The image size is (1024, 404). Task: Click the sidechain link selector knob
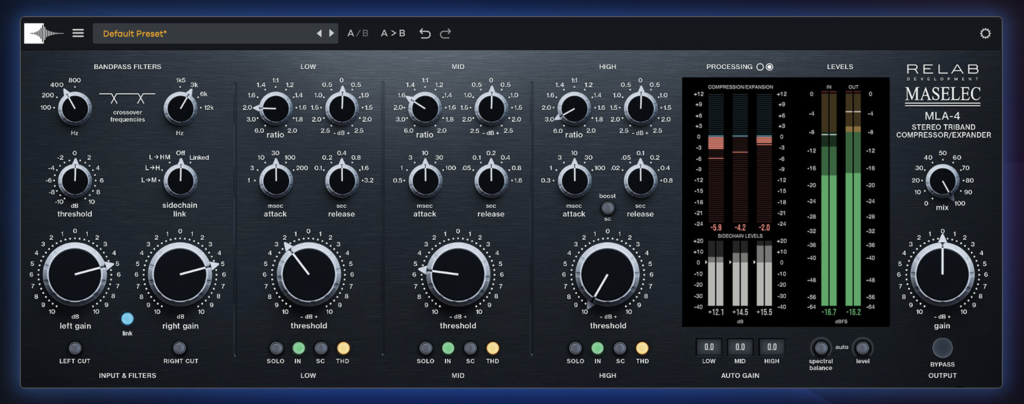(180, 180)
